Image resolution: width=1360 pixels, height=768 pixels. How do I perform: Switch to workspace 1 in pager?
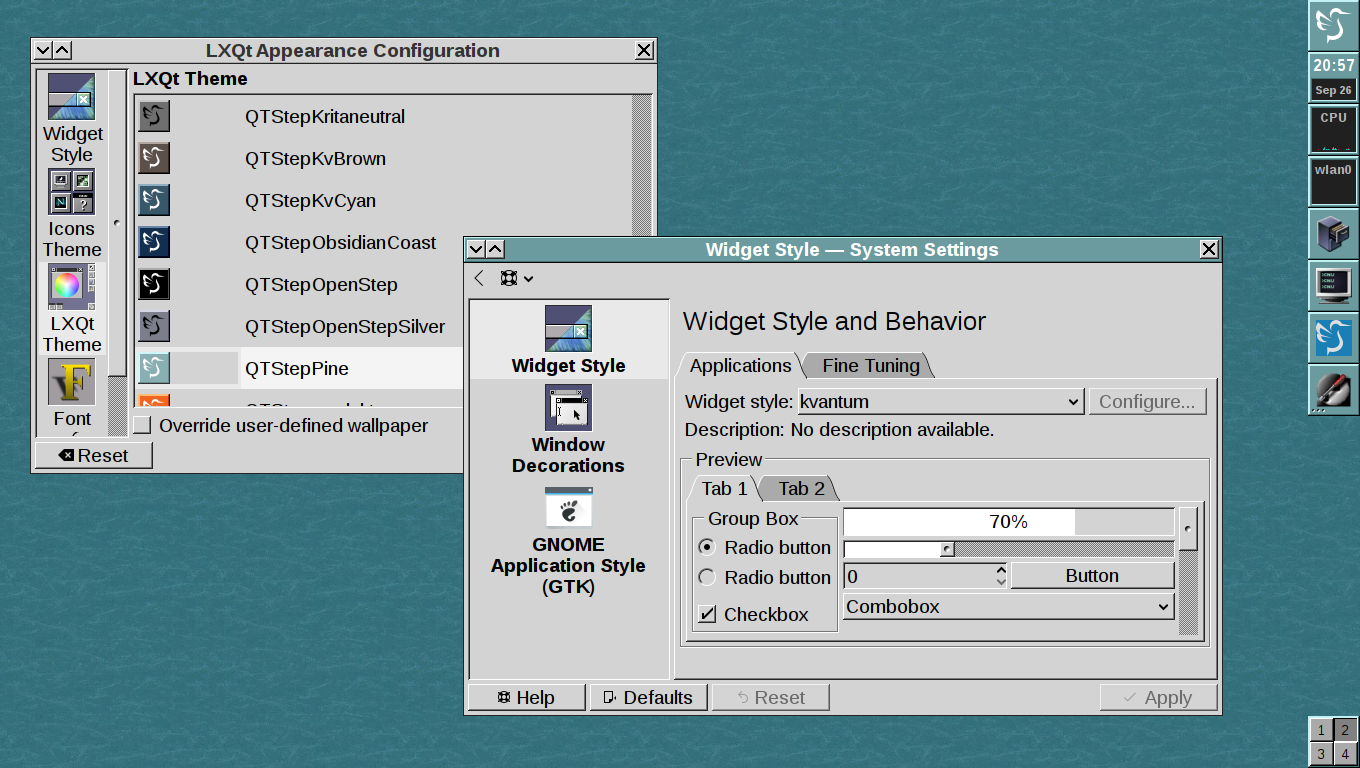[x=1321, y=730]
